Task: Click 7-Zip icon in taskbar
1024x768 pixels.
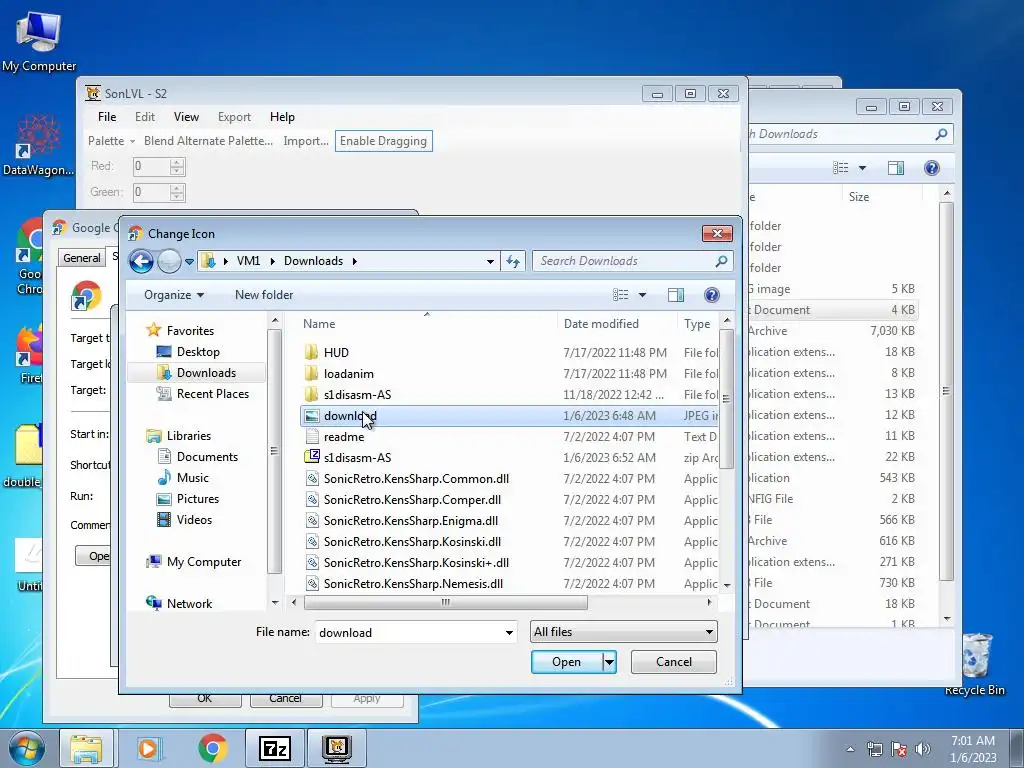Action: pyautogui.click(x=274, y=748)
